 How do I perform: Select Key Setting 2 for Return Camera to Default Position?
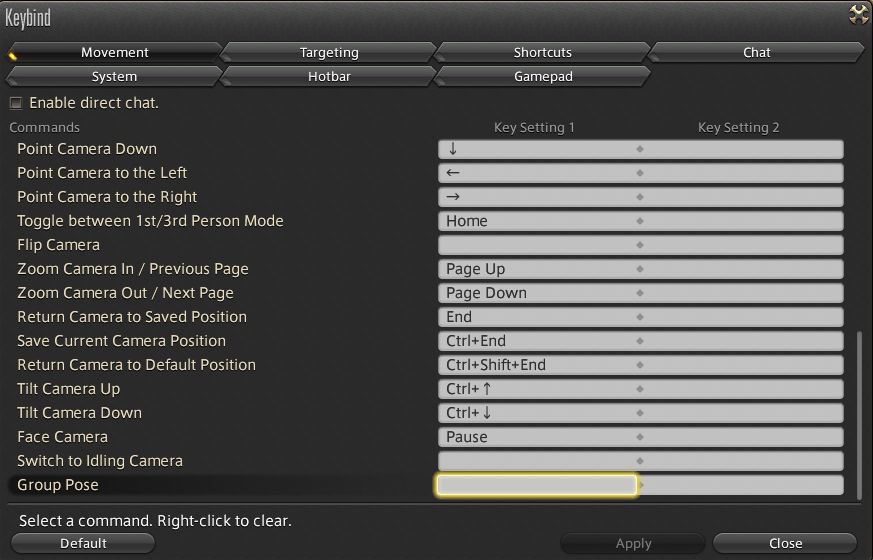(742, 365)
